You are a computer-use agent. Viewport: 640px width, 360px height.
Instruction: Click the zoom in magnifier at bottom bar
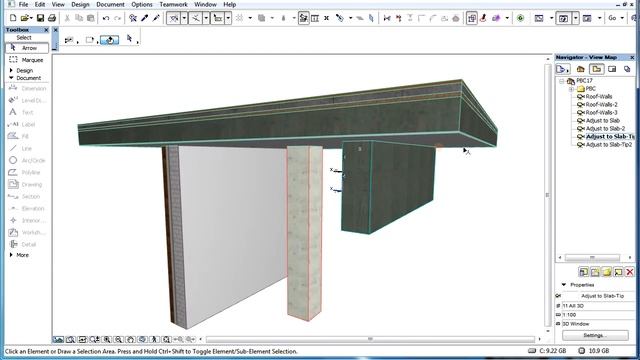tap(107, 339)
